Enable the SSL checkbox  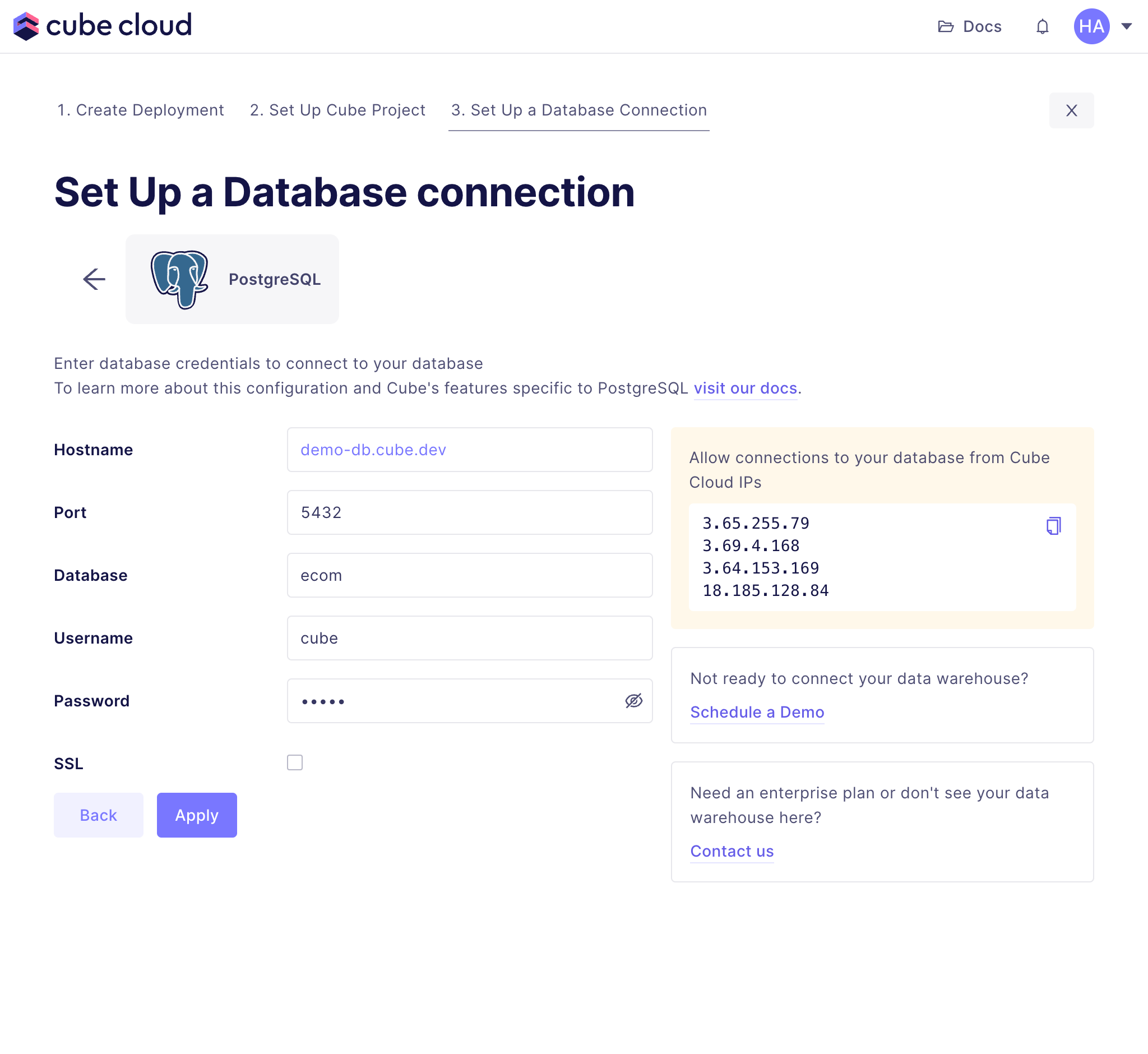pos(295,762)
